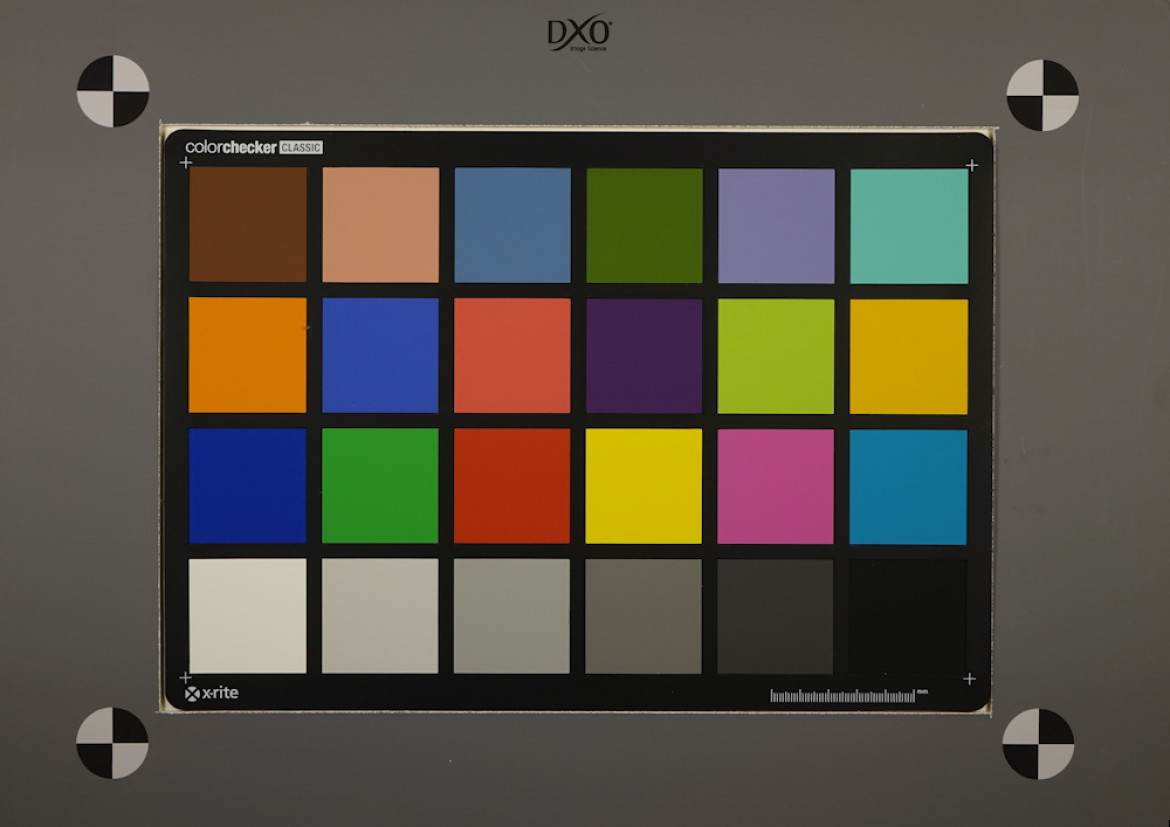This screenshot has width=1170, height=827.
Task: Click the purplish-blue patch beside orange
Action: click(x=381, y=355)
